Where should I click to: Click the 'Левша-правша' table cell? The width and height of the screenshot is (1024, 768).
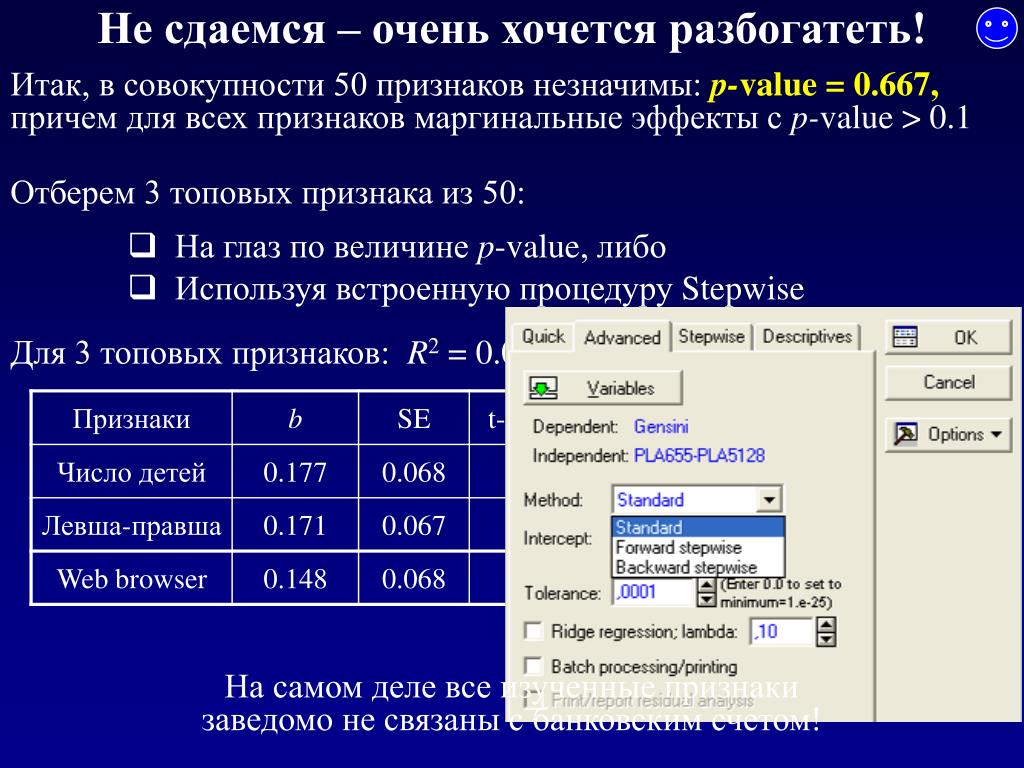coord(132,525)
